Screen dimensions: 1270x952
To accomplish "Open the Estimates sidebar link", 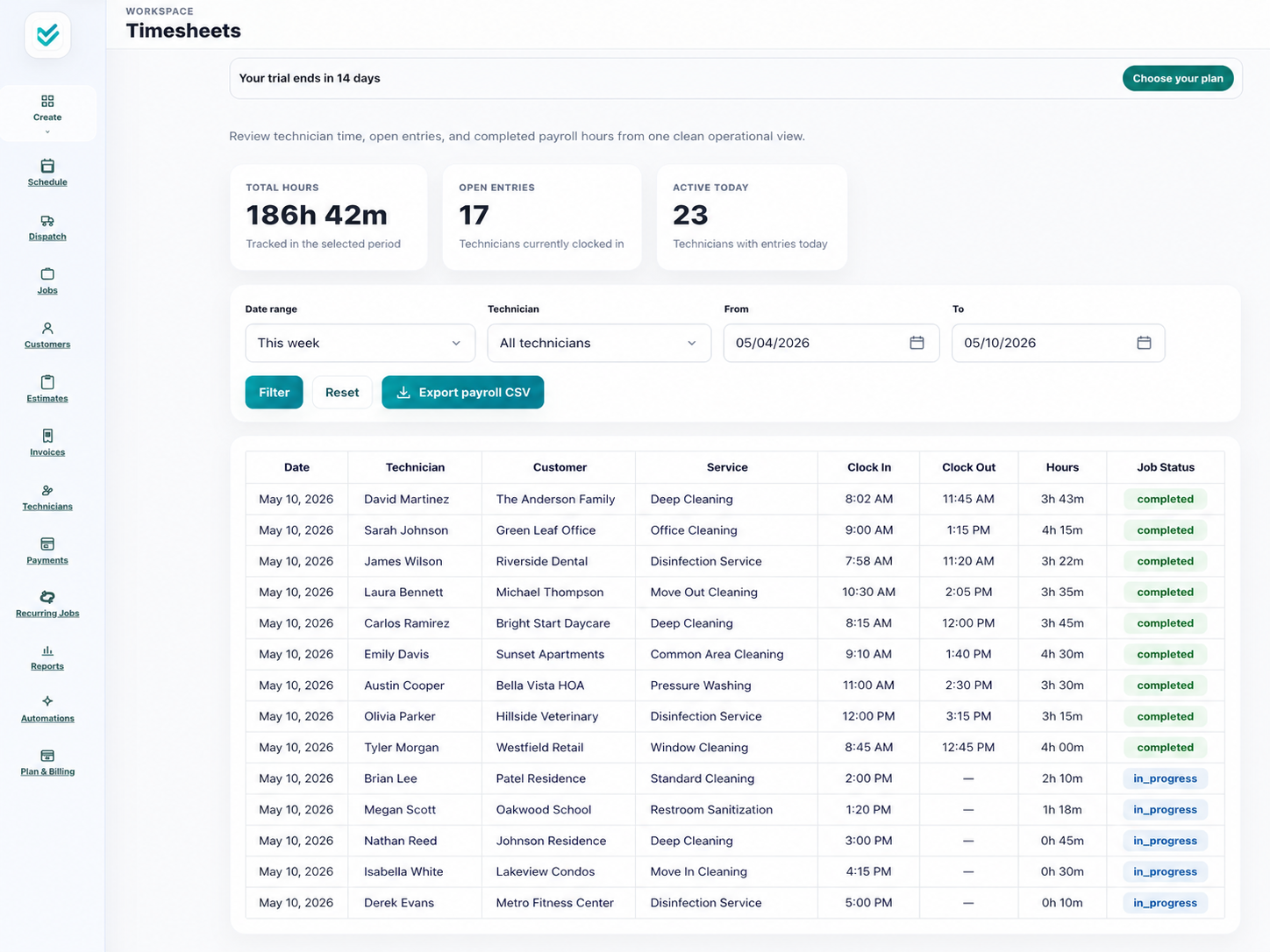I will click(x=47, y=398).
